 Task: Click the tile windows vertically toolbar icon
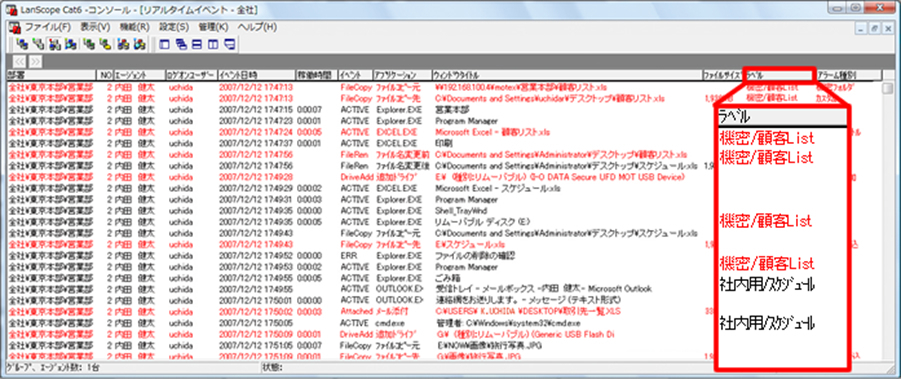point(213,44)
